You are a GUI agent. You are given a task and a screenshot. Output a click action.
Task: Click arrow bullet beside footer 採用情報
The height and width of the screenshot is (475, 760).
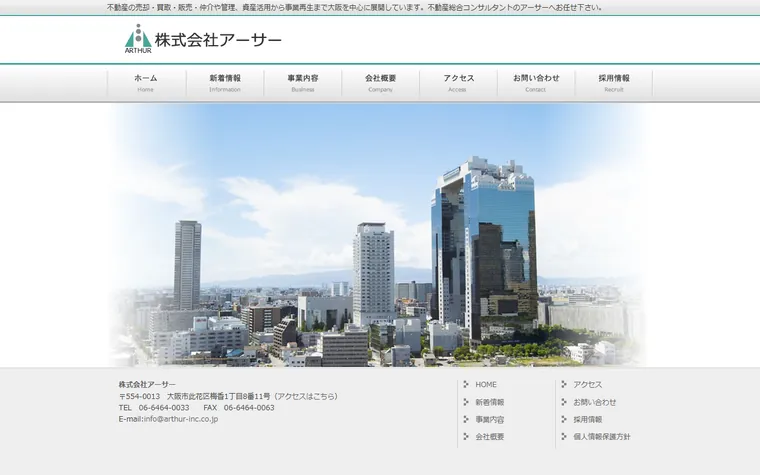564,419
